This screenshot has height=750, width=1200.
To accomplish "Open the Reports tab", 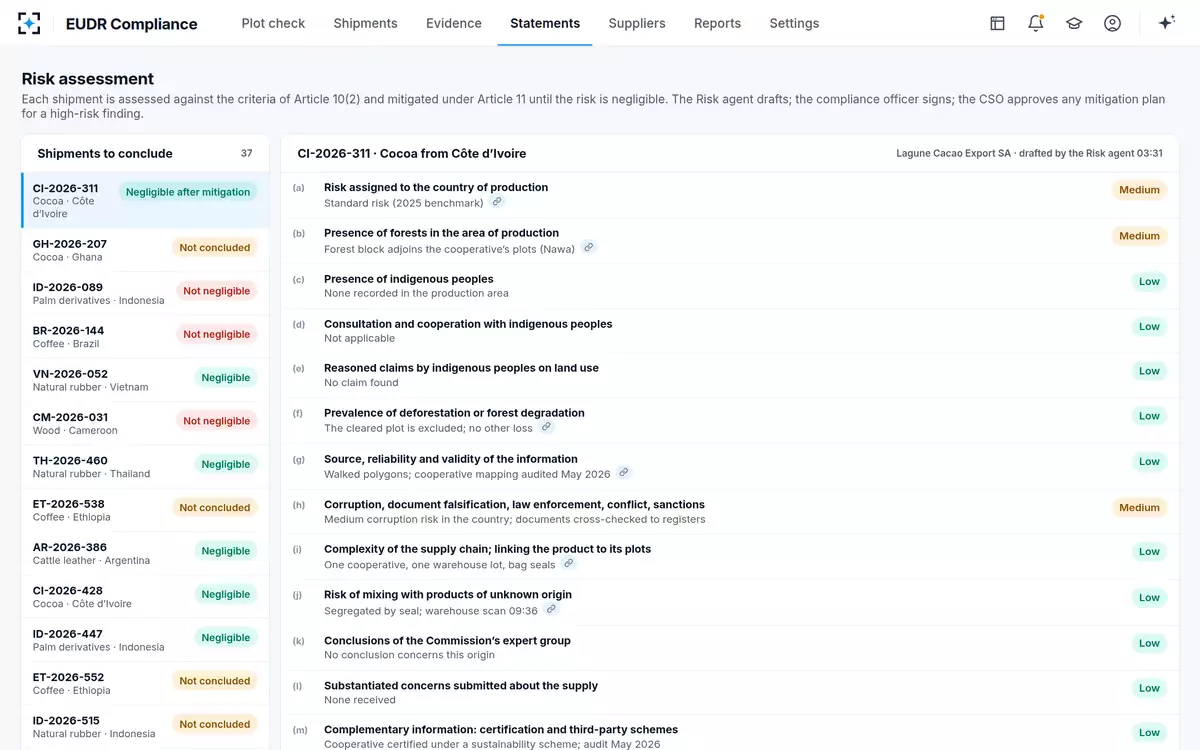I will click(x=718, y=23).
